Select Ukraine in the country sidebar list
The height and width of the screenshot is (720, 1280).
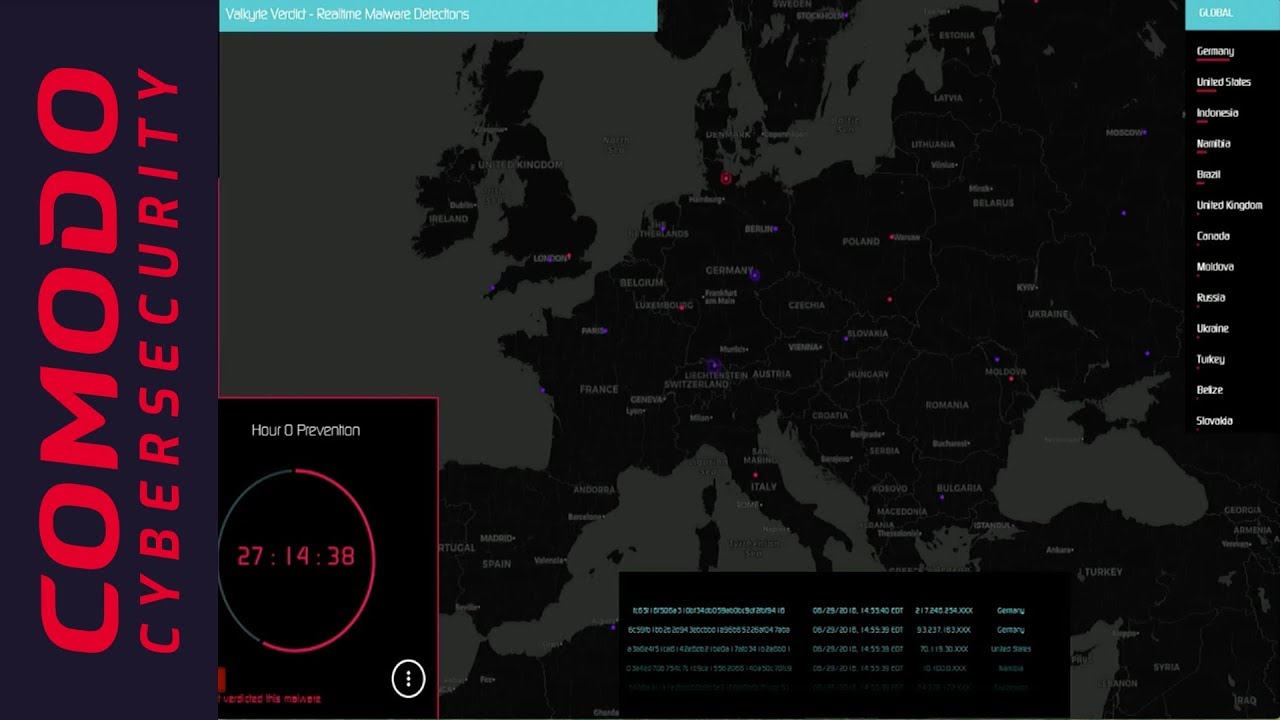1212,328
